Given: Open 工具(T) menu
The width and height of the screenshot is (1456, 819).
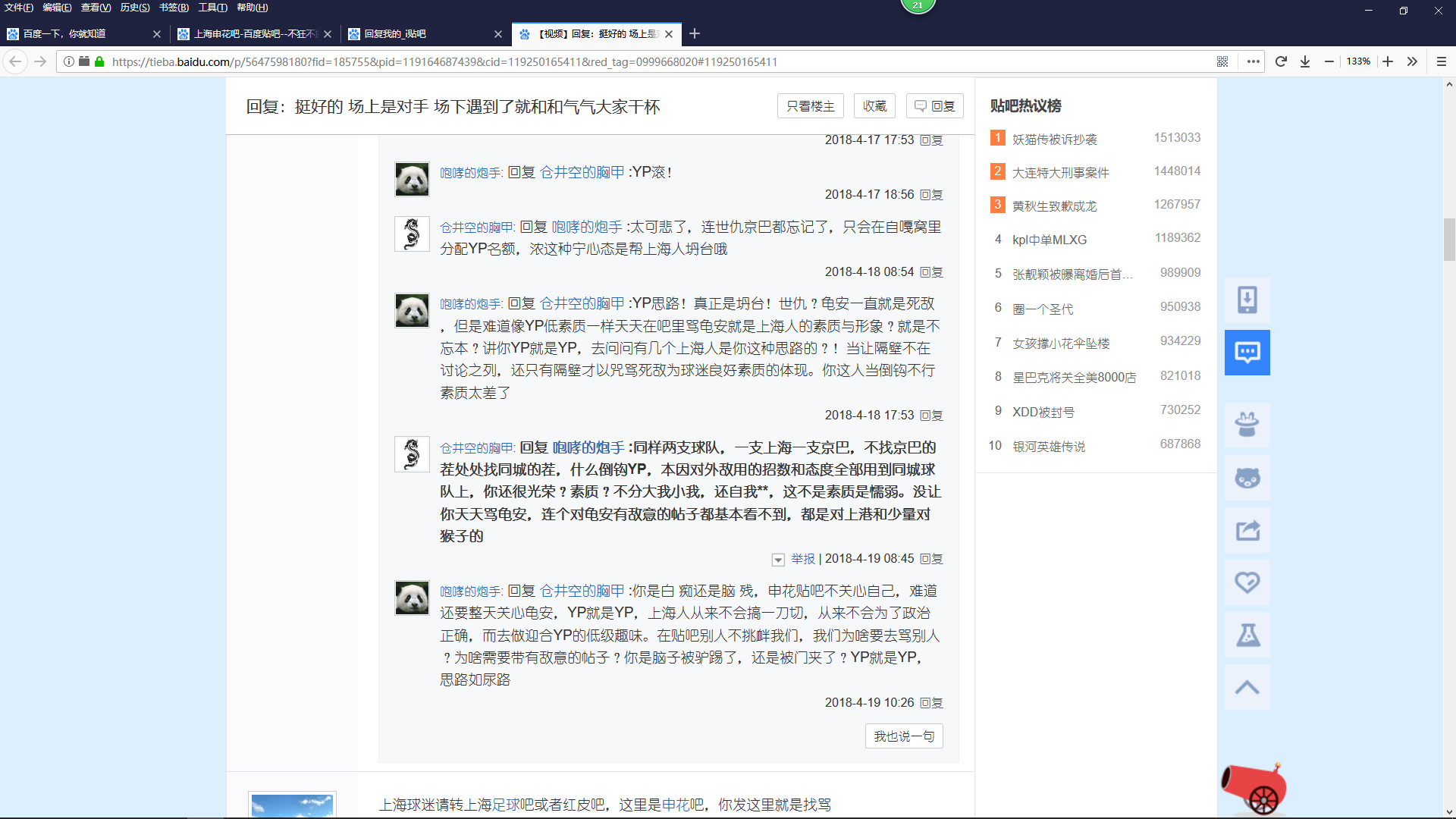Looking at the screenshot, I should [212, 8].
